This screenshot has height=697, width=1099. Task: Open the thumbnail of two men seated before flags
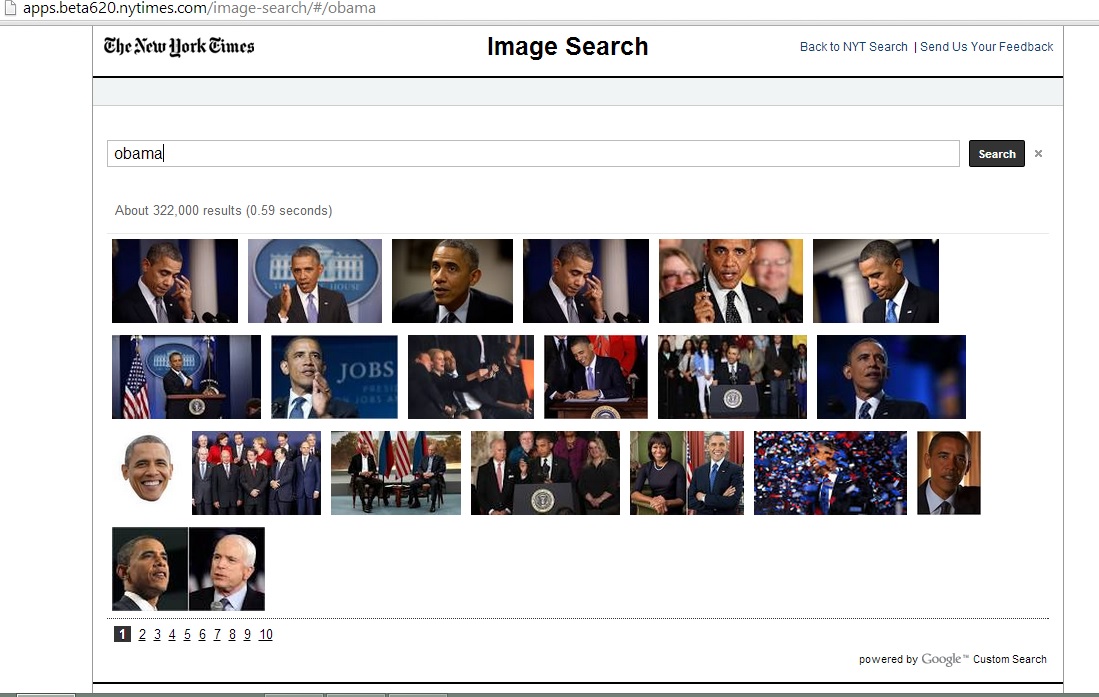point(395,473)
